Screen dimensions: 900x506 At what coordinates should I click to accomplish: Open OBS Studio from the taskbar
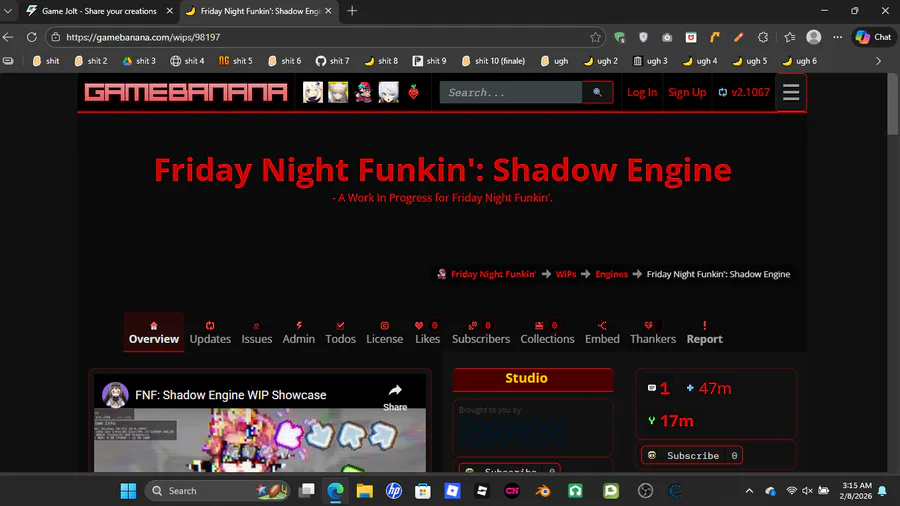[646, 491]
